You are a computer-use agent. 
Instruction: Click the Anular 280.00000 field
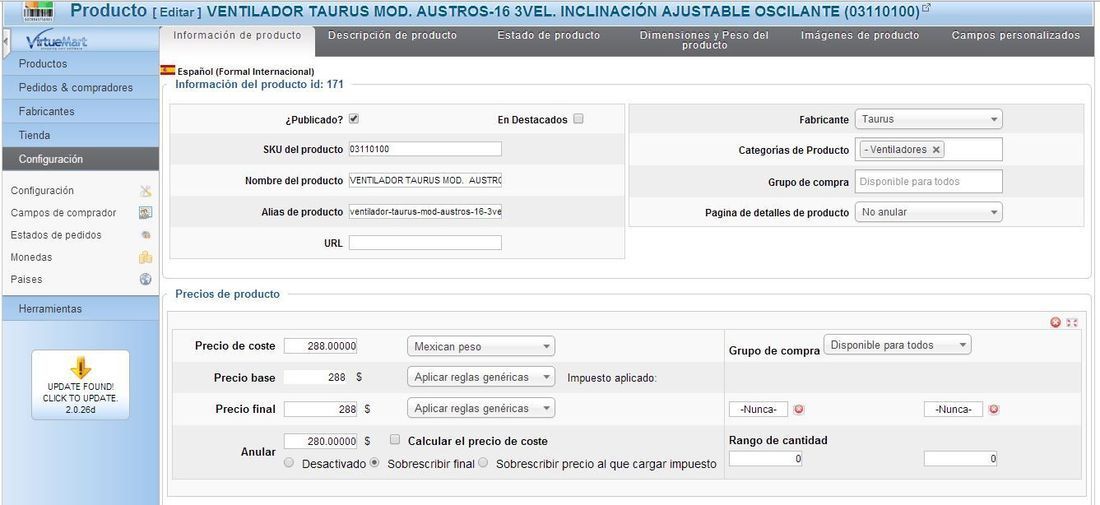click(x=321, y=441)
